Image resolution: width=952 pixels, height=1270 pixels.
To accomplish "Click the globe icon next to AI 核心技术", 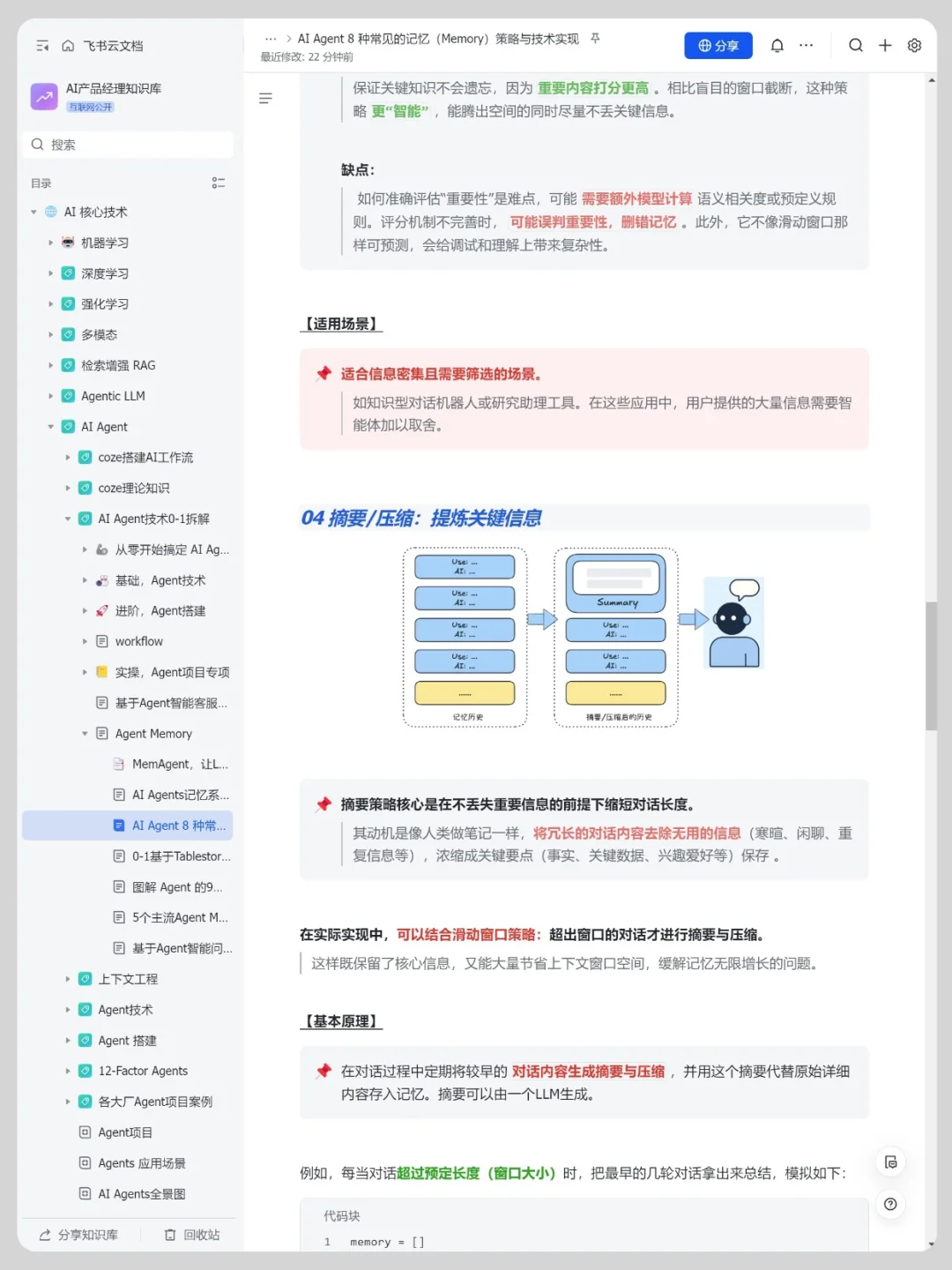I will pos(51,212).
